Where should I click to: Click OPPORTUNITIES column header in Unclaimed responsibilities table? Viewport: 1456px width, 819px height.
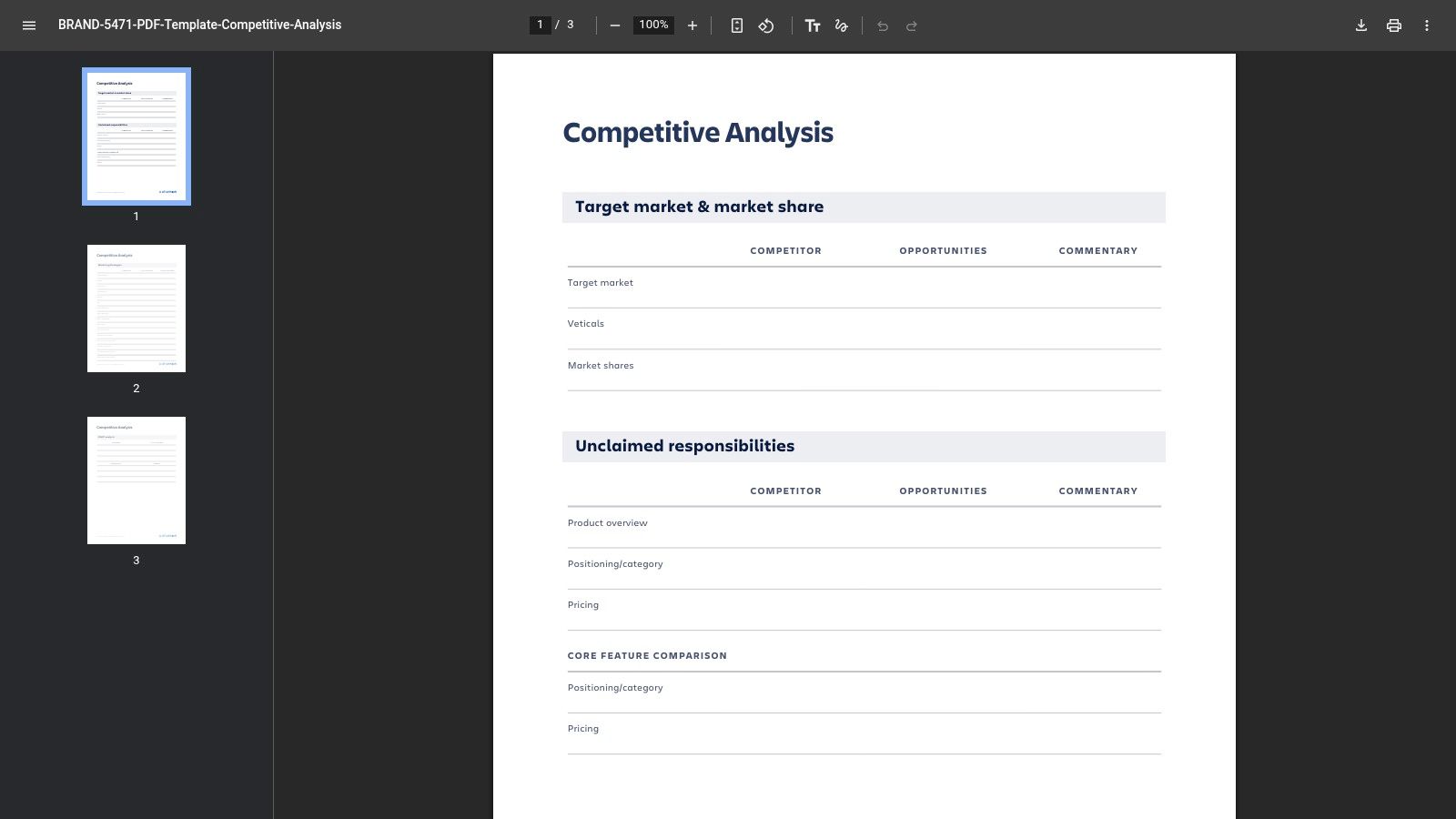pos(943,491)
